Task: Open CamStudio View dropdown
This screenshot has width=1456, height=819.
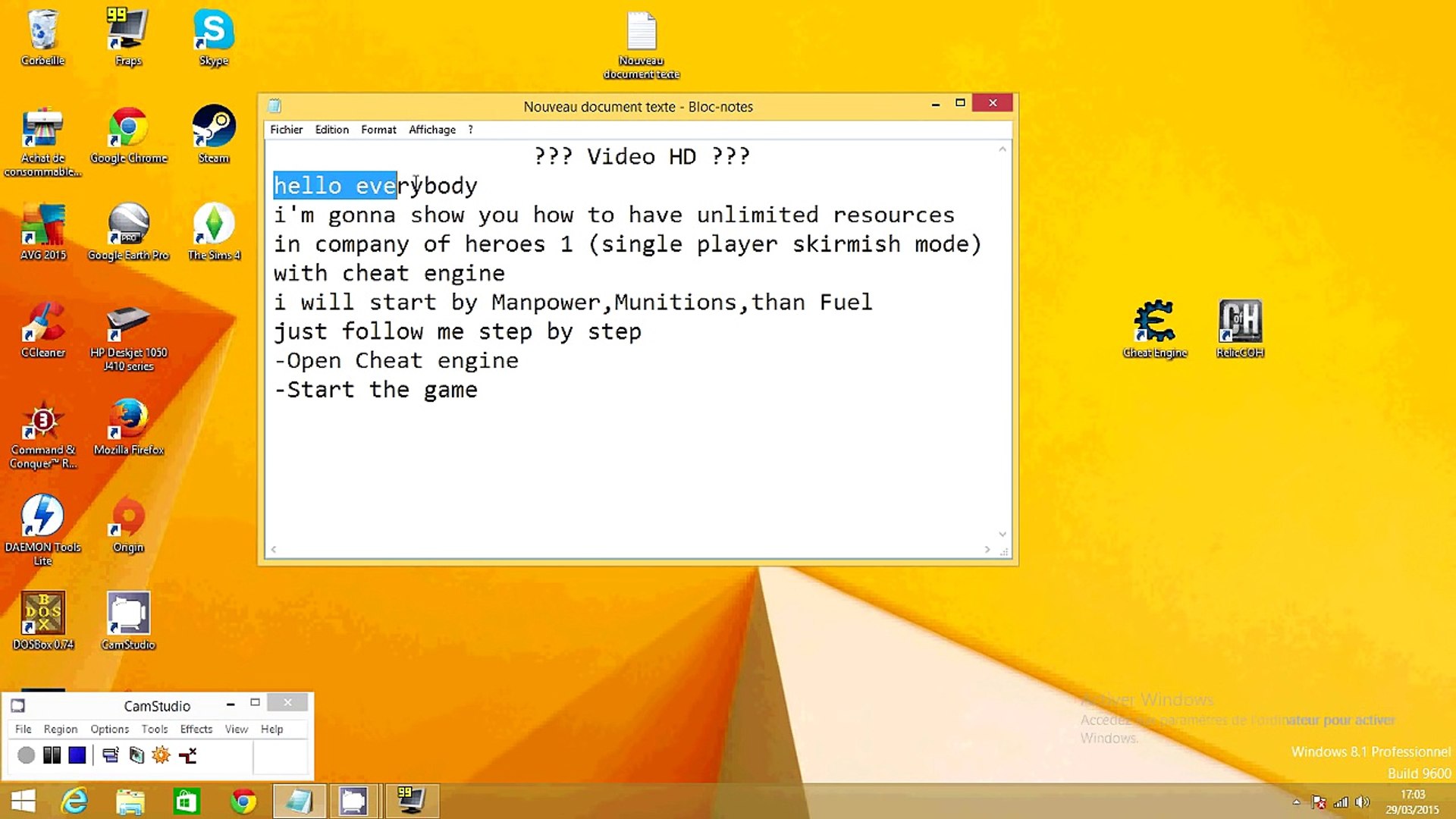Action: (x=236, y=728)
